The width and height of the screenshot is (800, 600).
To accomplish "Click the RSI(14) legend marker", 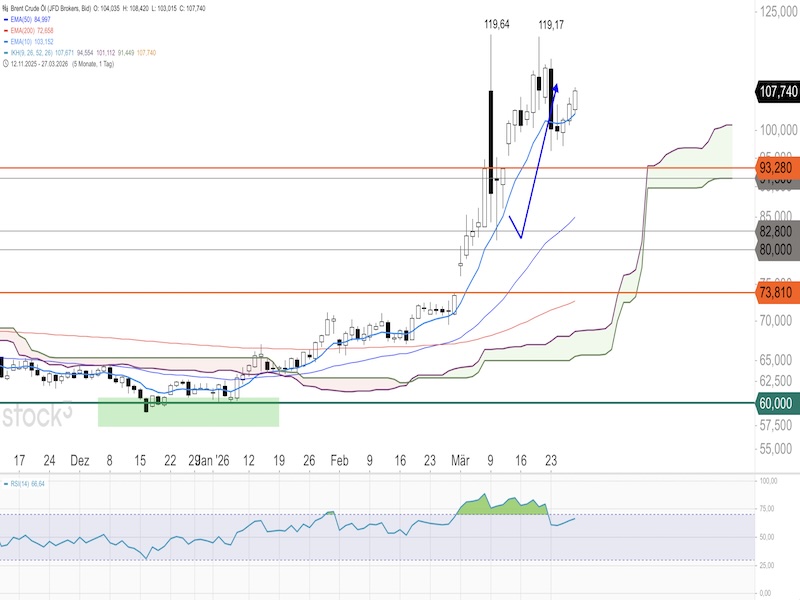I will (6, 483).
